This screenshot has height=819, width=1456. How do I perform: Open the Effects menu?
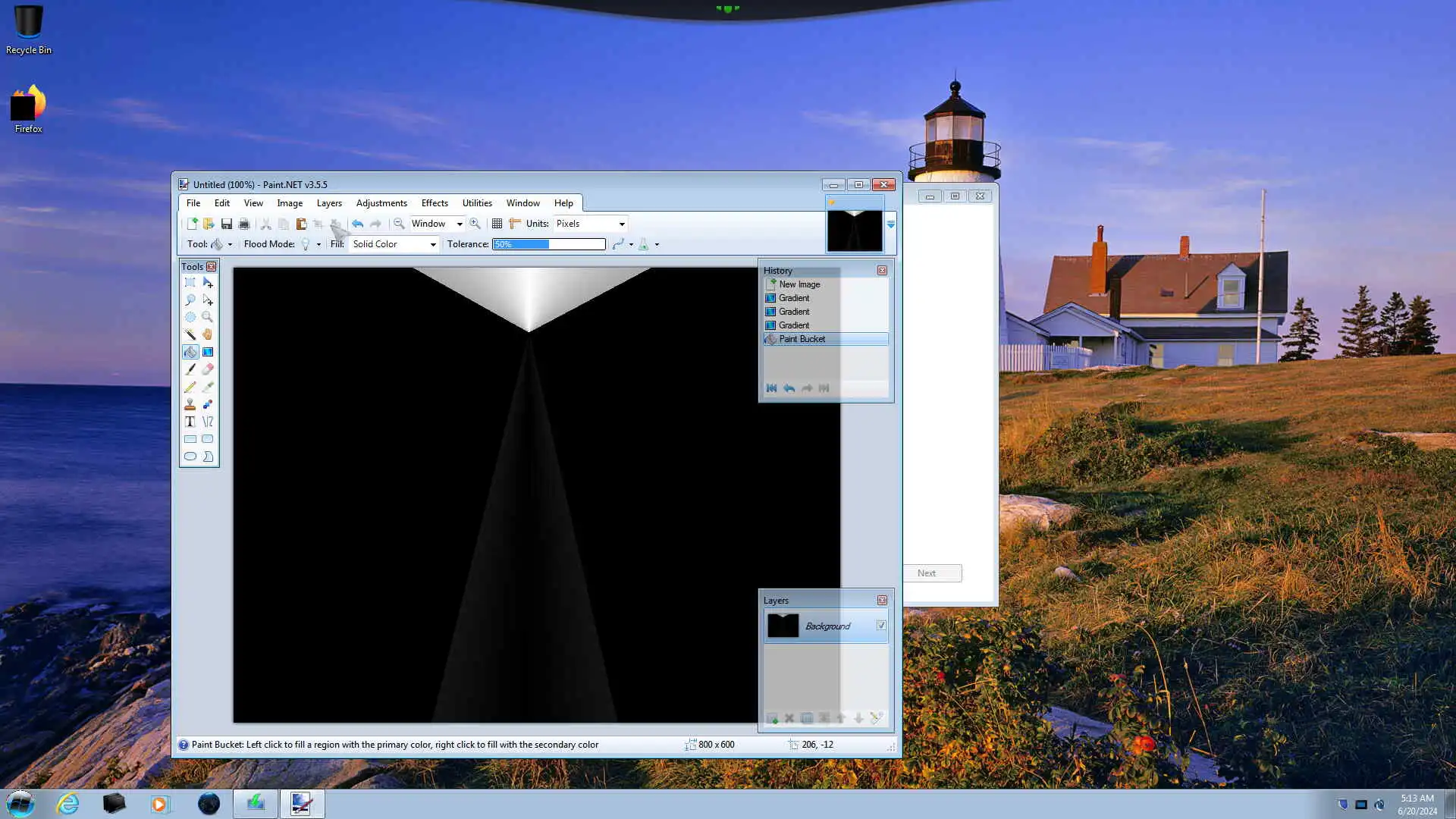435,203
